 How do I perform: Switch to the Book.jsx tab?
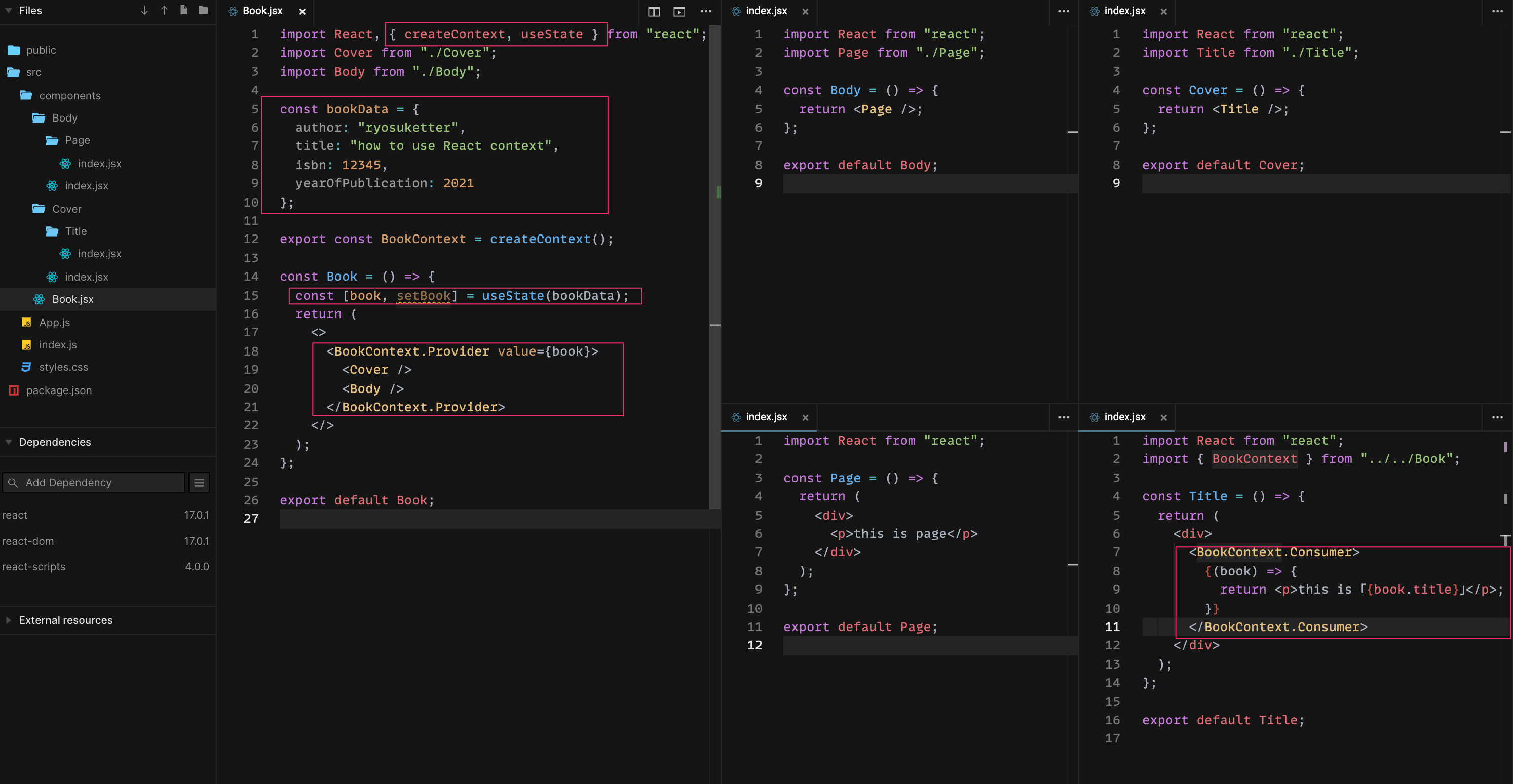pos(263,11)
